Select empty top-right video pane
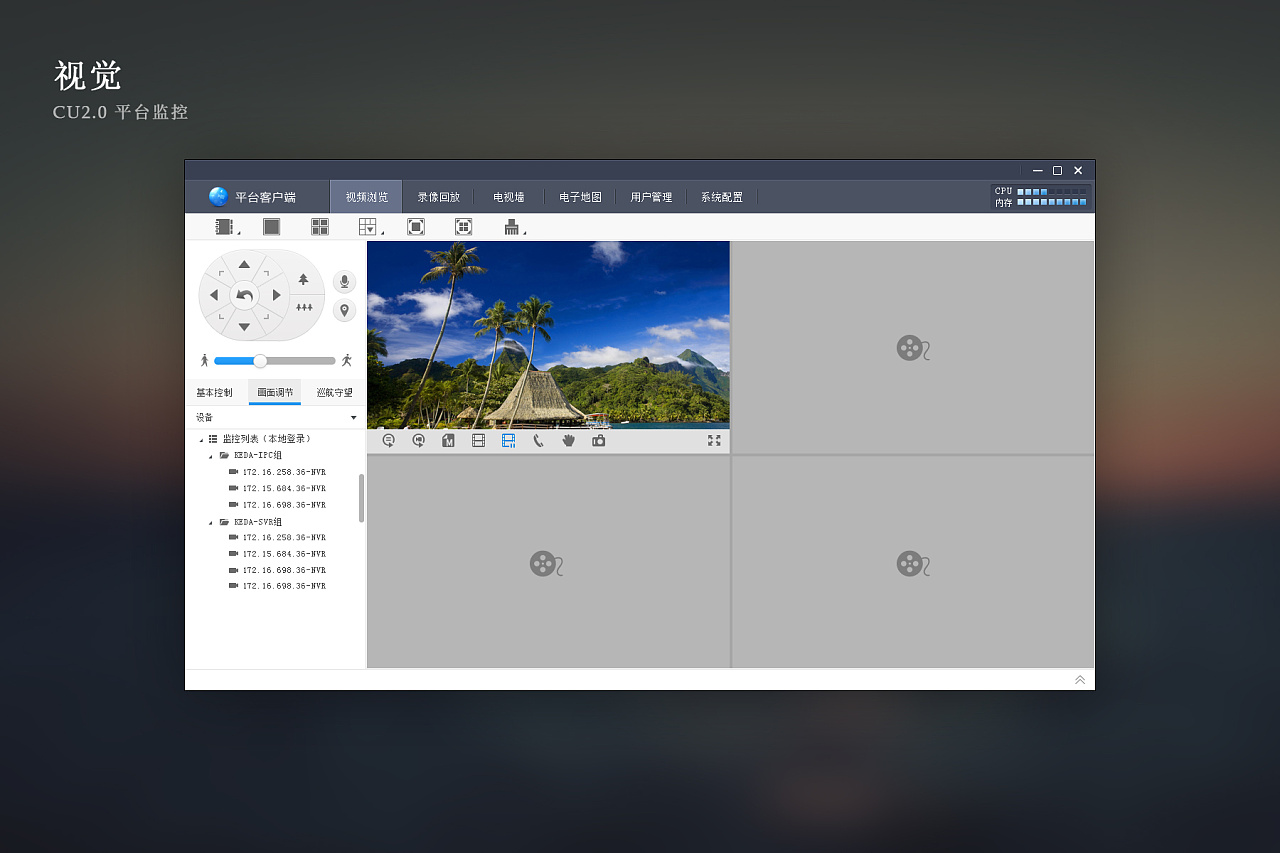1280x853 pixels. 913,347
